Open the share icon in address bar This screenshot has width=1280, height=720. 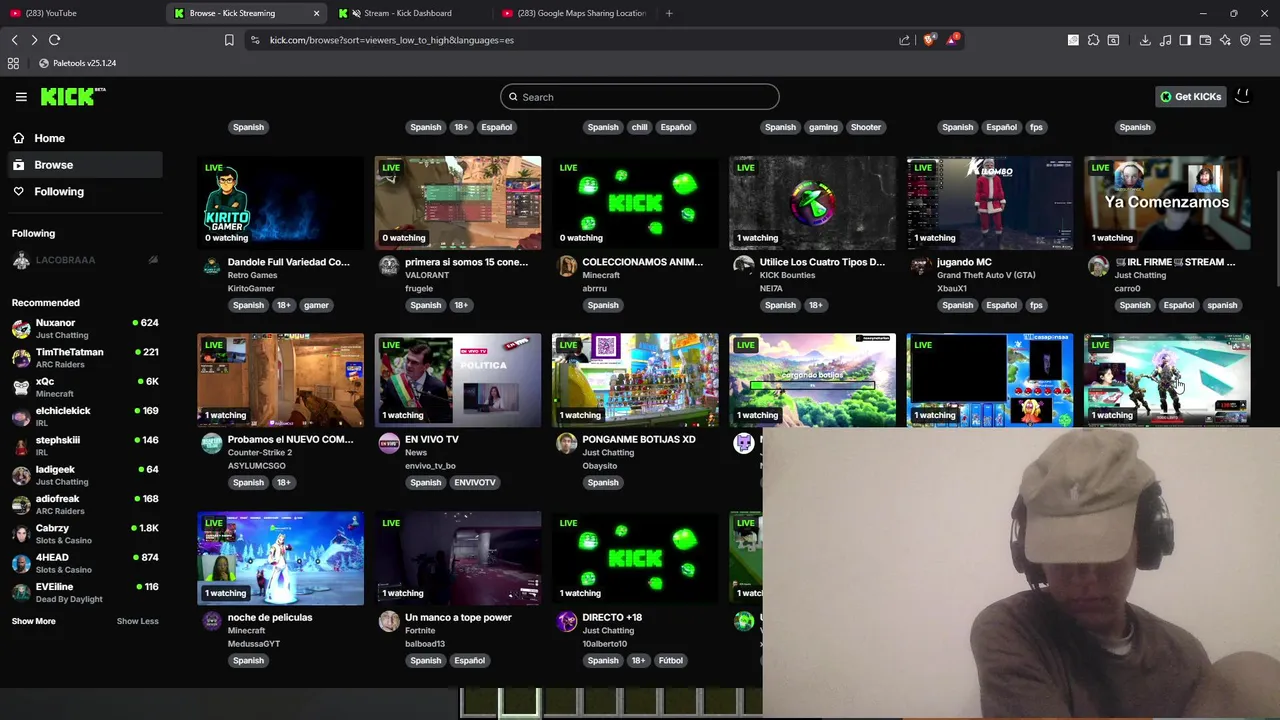point(905,40)
